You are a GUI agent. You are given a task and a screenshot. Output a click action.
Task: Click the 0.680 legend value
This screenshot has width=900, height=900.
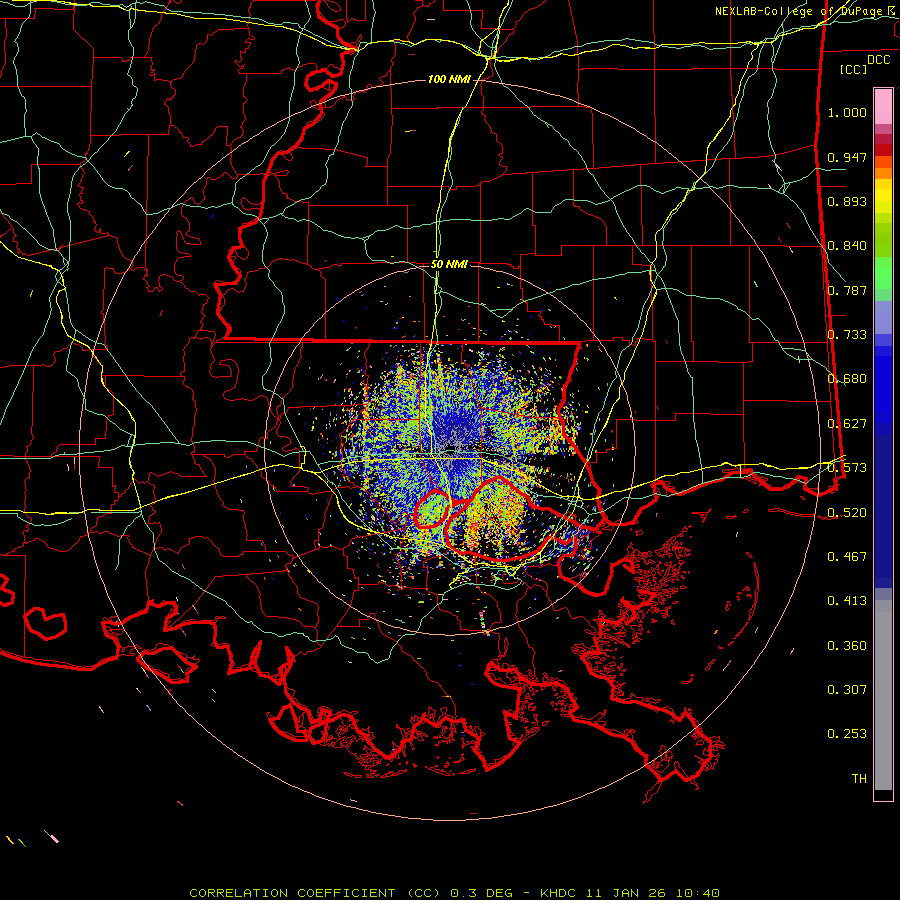847,379
